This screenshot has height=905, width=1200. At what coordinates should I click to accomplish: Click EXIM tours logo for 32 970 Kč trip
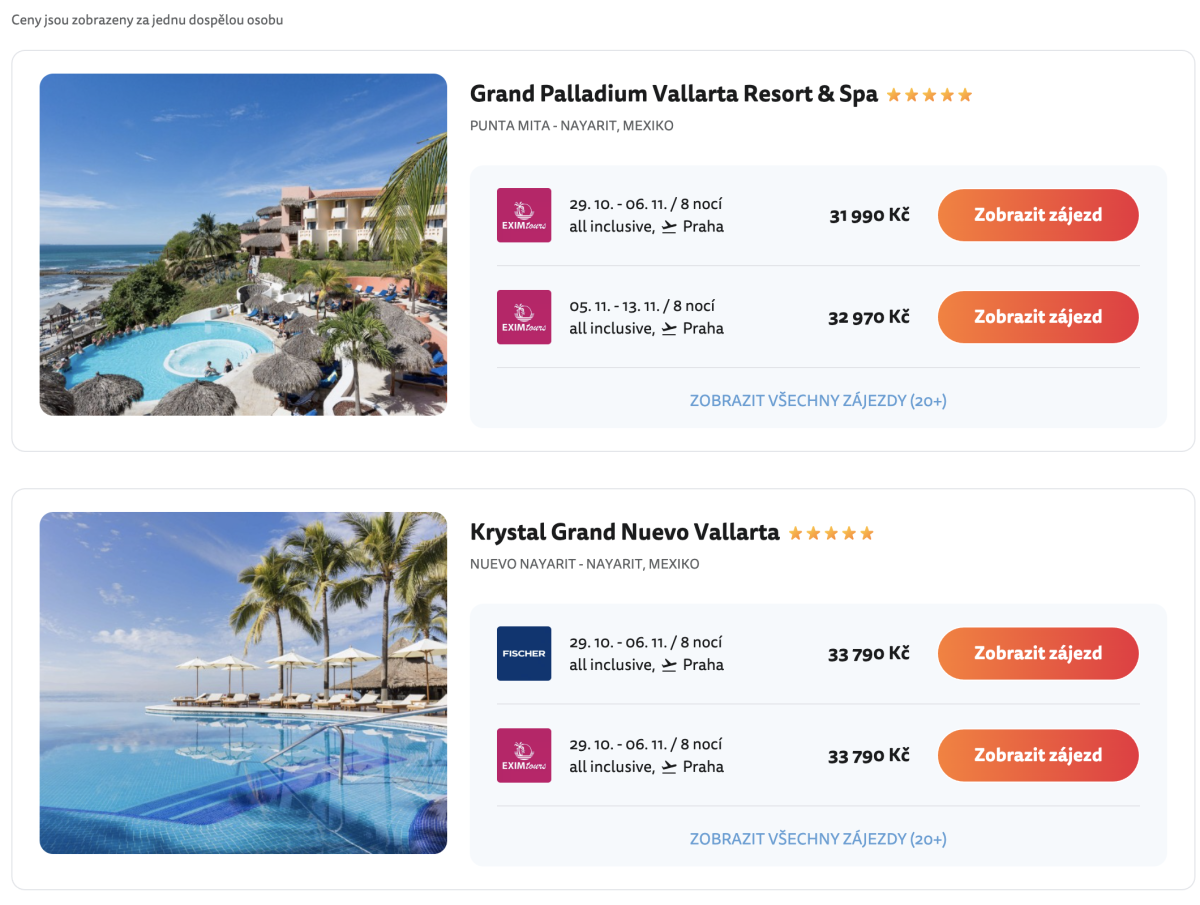tap(523, 317)
